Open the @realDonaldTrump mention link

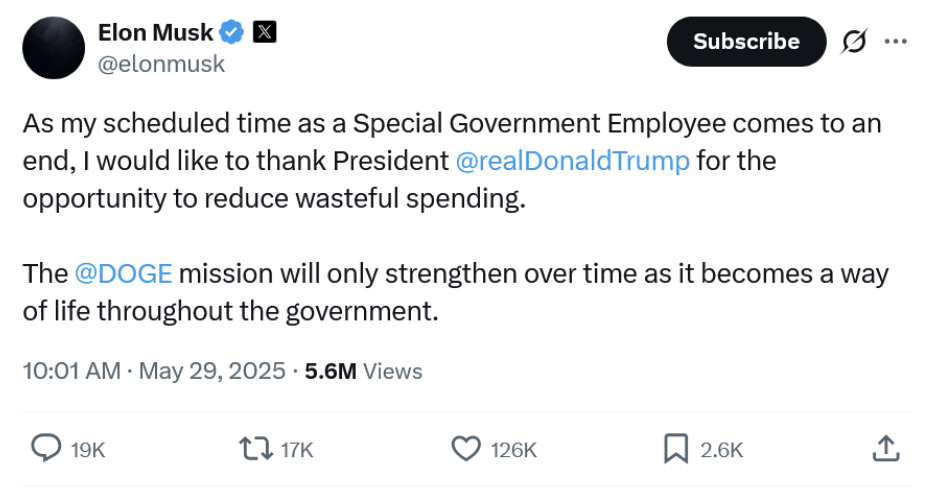572,160
